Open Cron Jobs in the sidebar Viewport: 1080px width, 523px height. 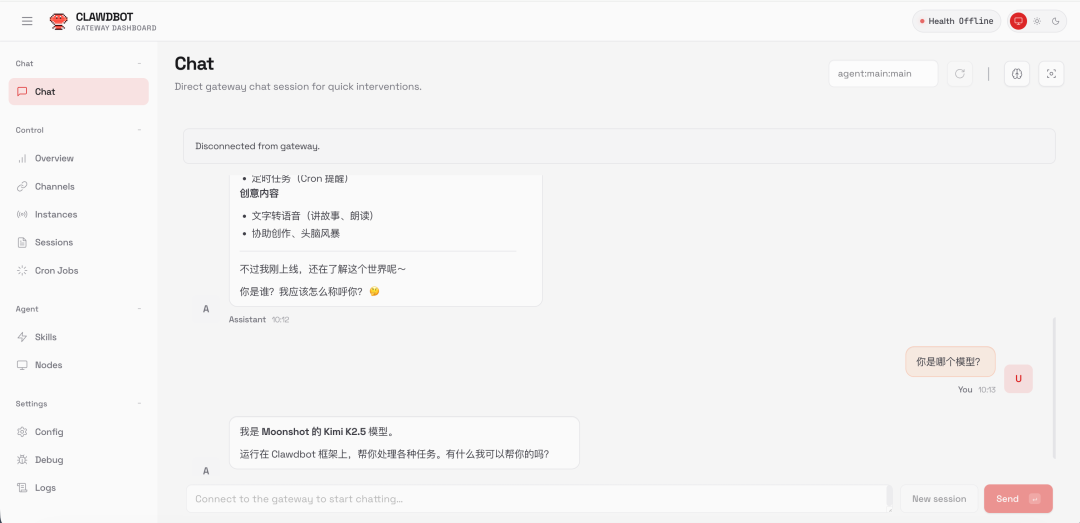tap(79, 271)
